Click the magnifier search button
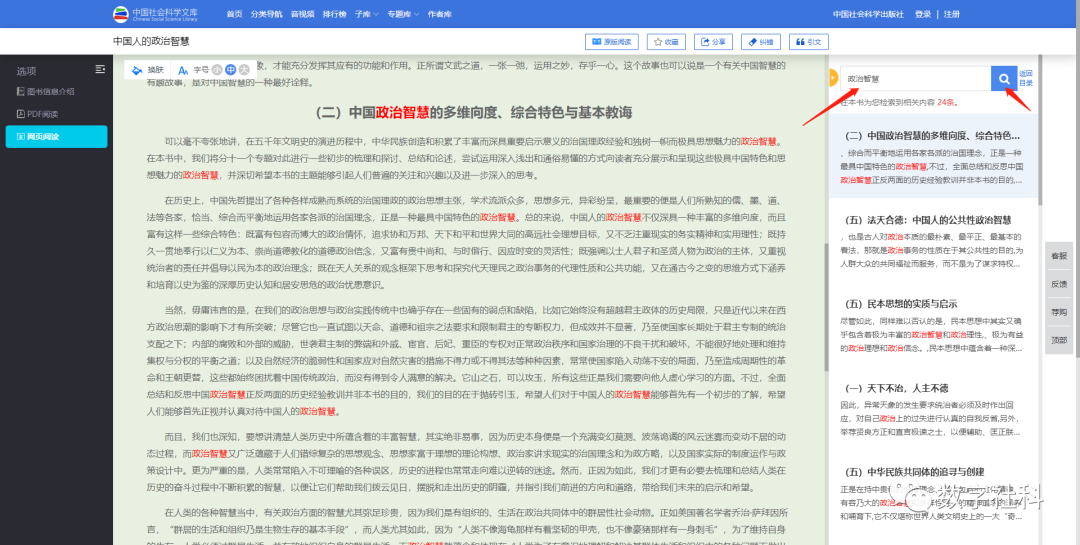 pos(1003,79)
